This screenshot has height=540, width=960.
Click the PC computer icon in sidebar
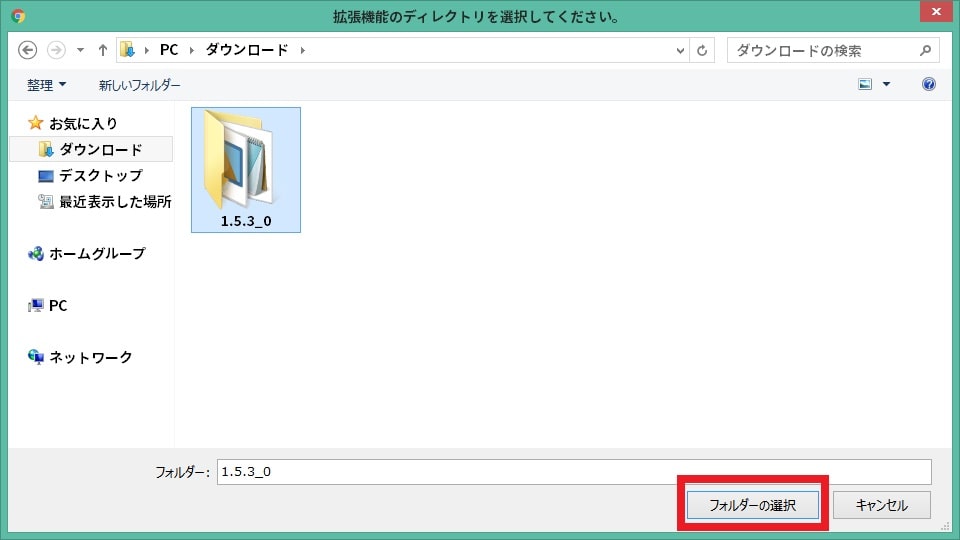36,306
